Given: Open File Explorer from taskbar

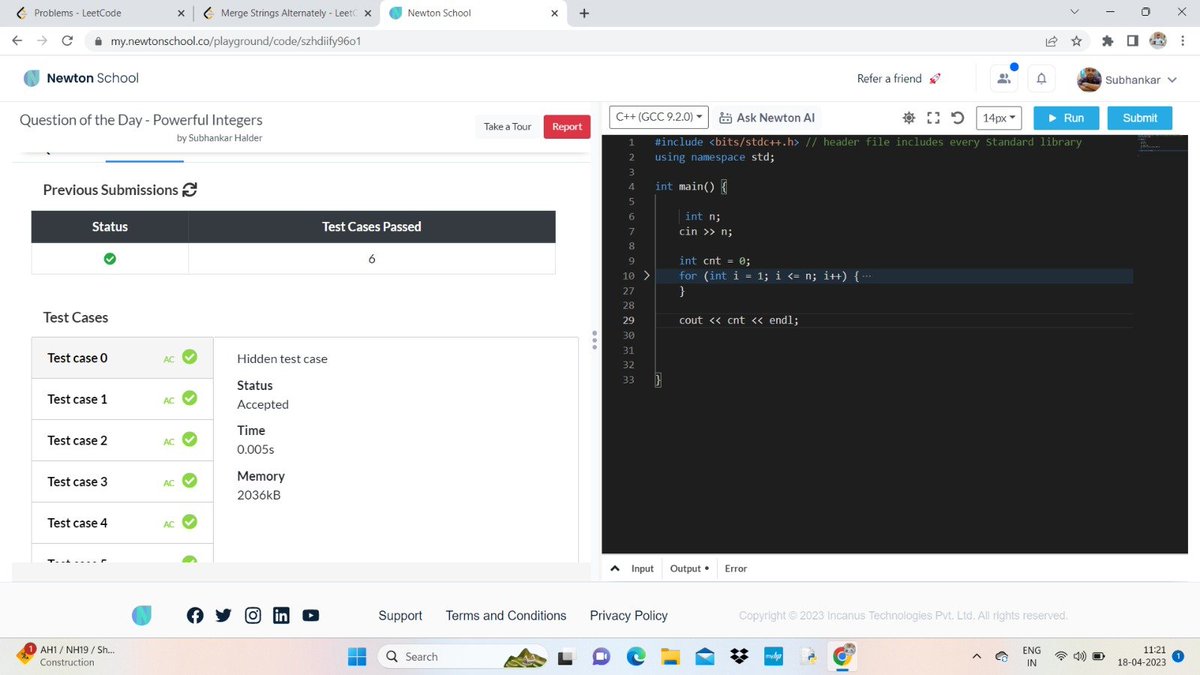Looking at the screenshot, I should click(669, 657).
